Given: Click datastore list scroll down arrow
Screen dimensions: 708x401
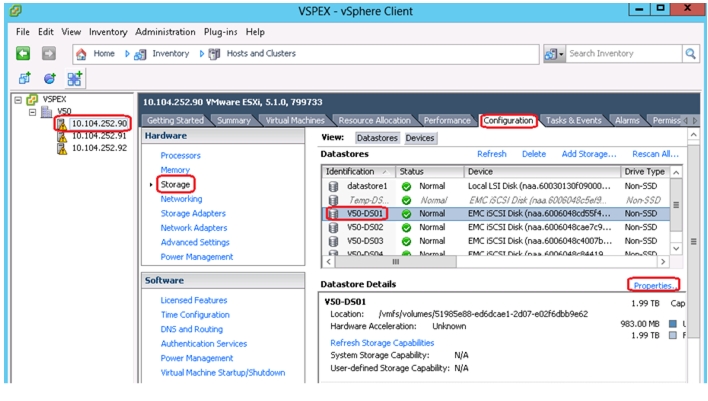Looking at the screenshot, I should pyautogui.click(x=676, y=248).
